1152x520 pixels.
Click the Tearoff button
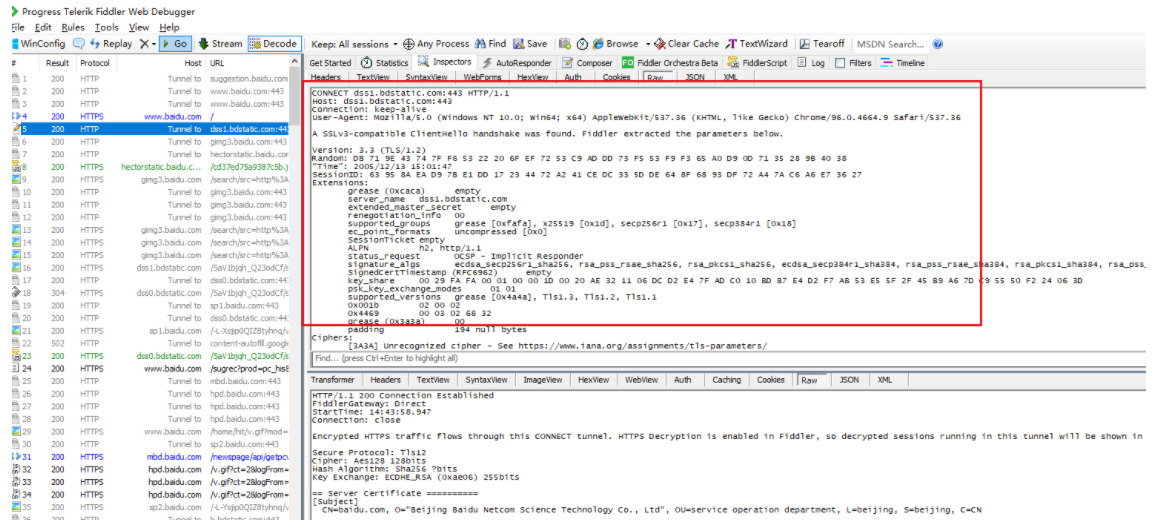click(823, 44)
